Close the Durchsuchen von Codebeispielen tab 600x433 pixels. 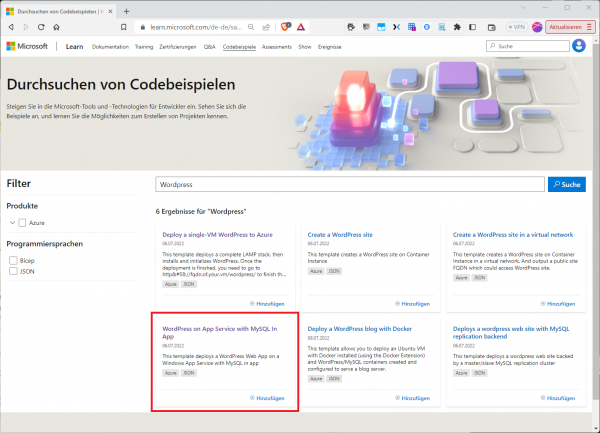110,11
